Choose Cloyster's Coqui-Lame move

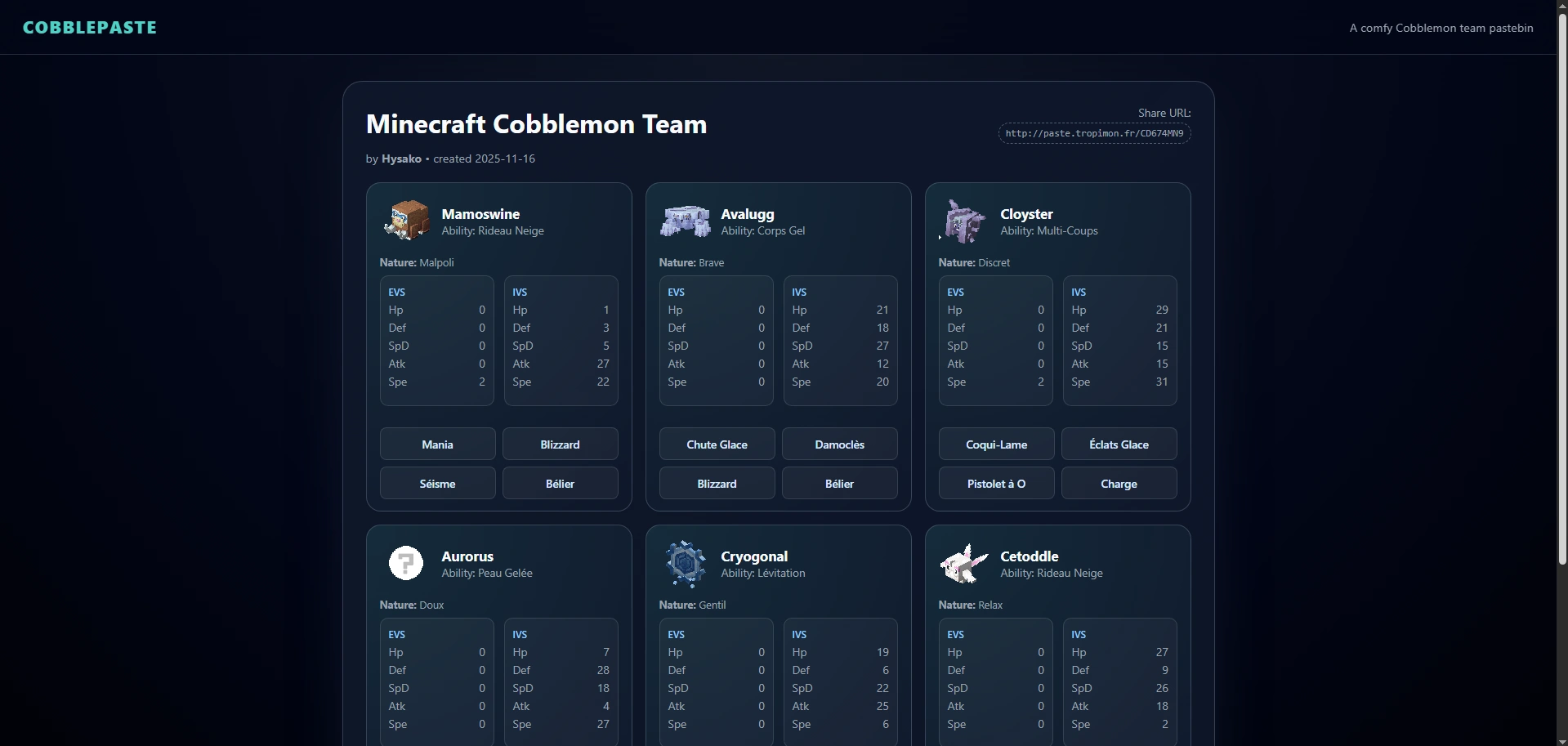tap(996, 444)
